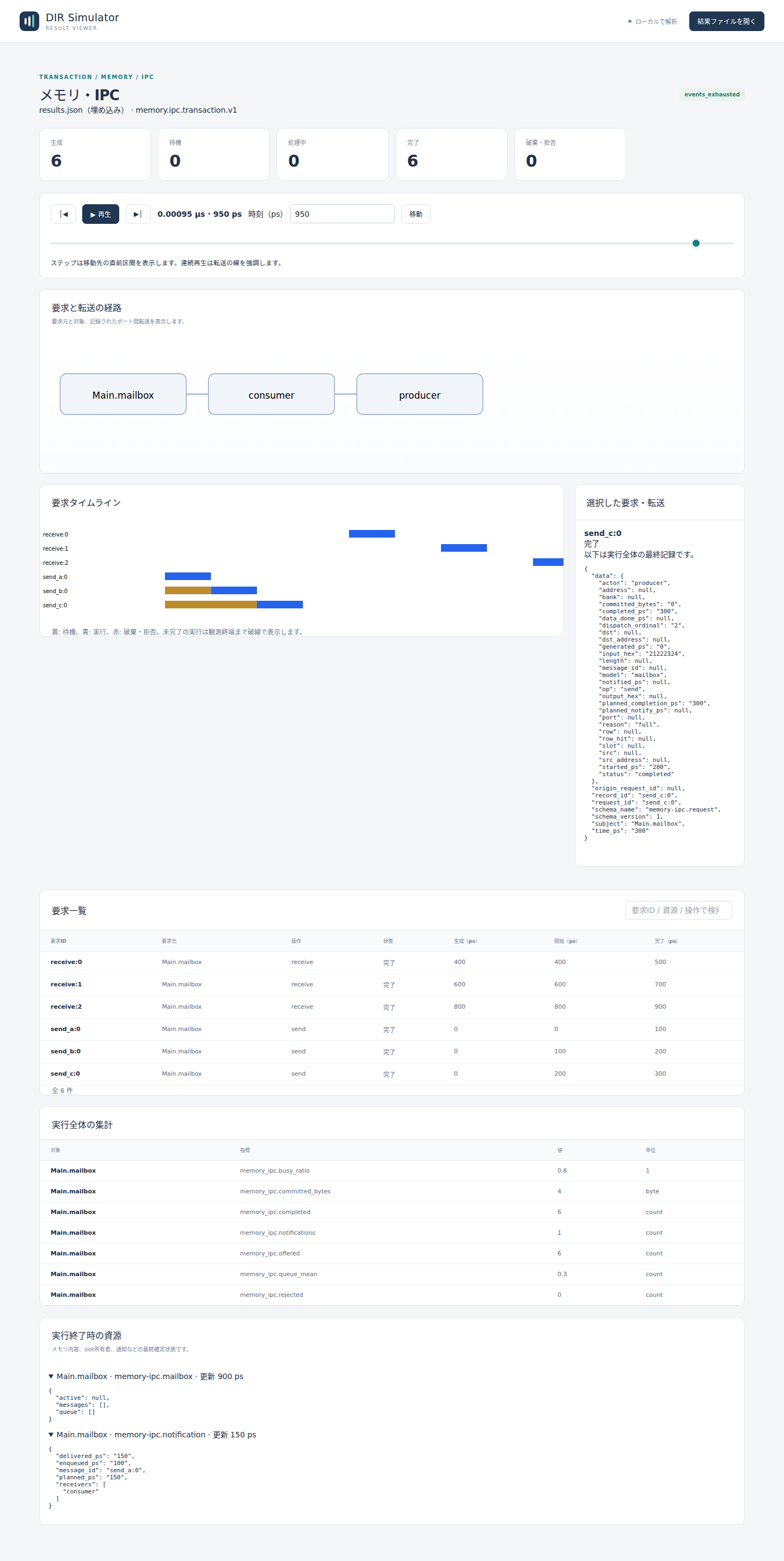
Task: Click the DIR Simulator logo icon
Action: coord(29,21)
